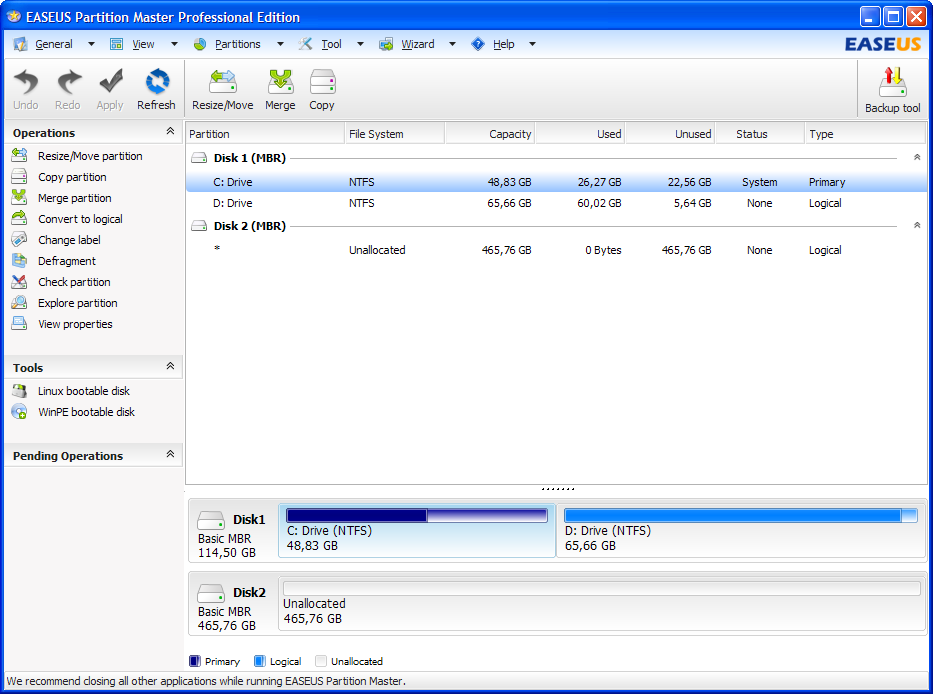Click Check partition in Operations
Image resolution: width=933 pixels, height=694 pixels.
(74, 282)
